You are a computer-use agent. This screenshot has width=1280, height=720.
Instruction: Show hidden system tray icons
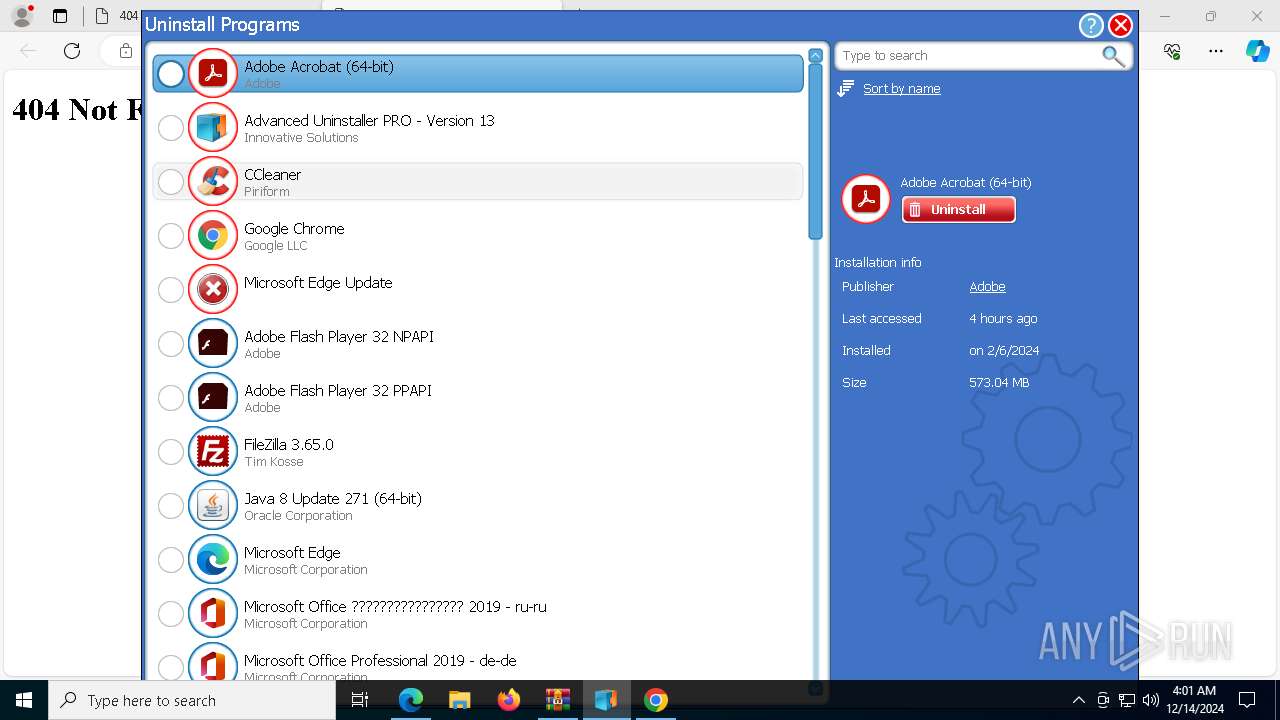pos(1078,700)
